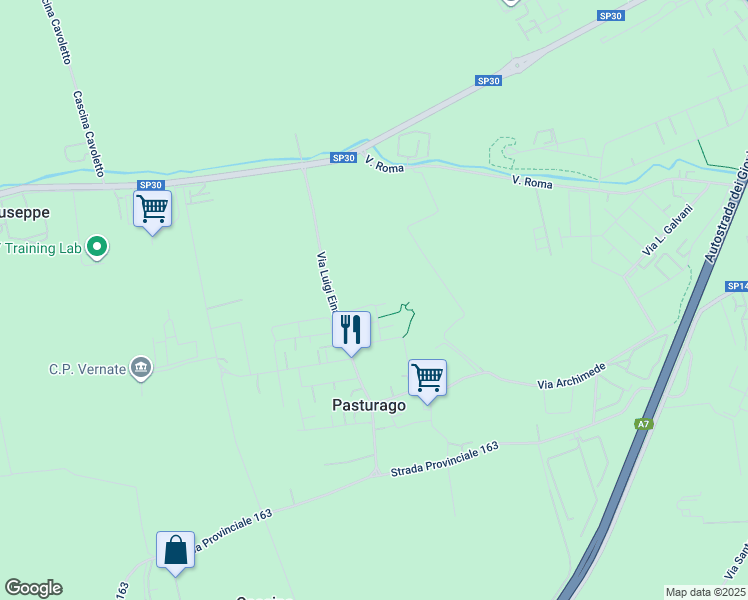The height and width of the screenshot is (600, 748).
Task: Click the SP14 road badge
Action: pyautogui.click(x=737, y=286)
